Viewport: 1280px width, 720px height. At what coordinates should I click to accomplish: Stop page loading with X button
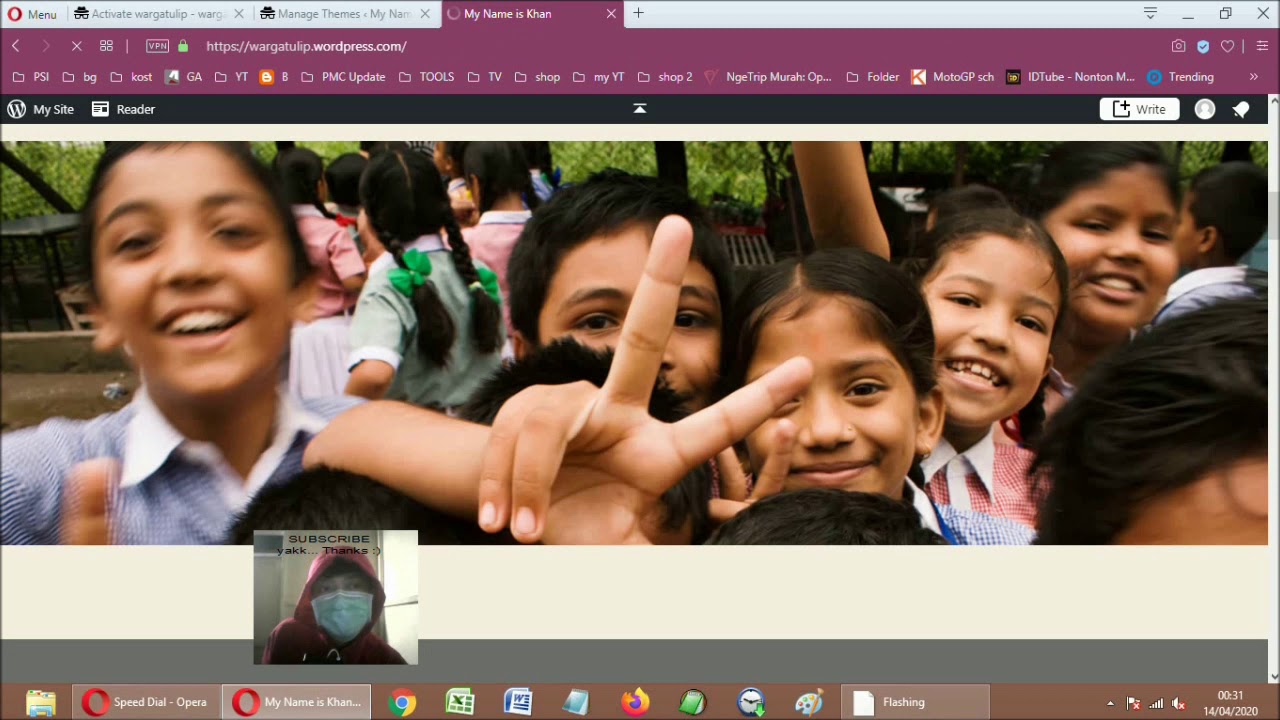pos(76,46)
